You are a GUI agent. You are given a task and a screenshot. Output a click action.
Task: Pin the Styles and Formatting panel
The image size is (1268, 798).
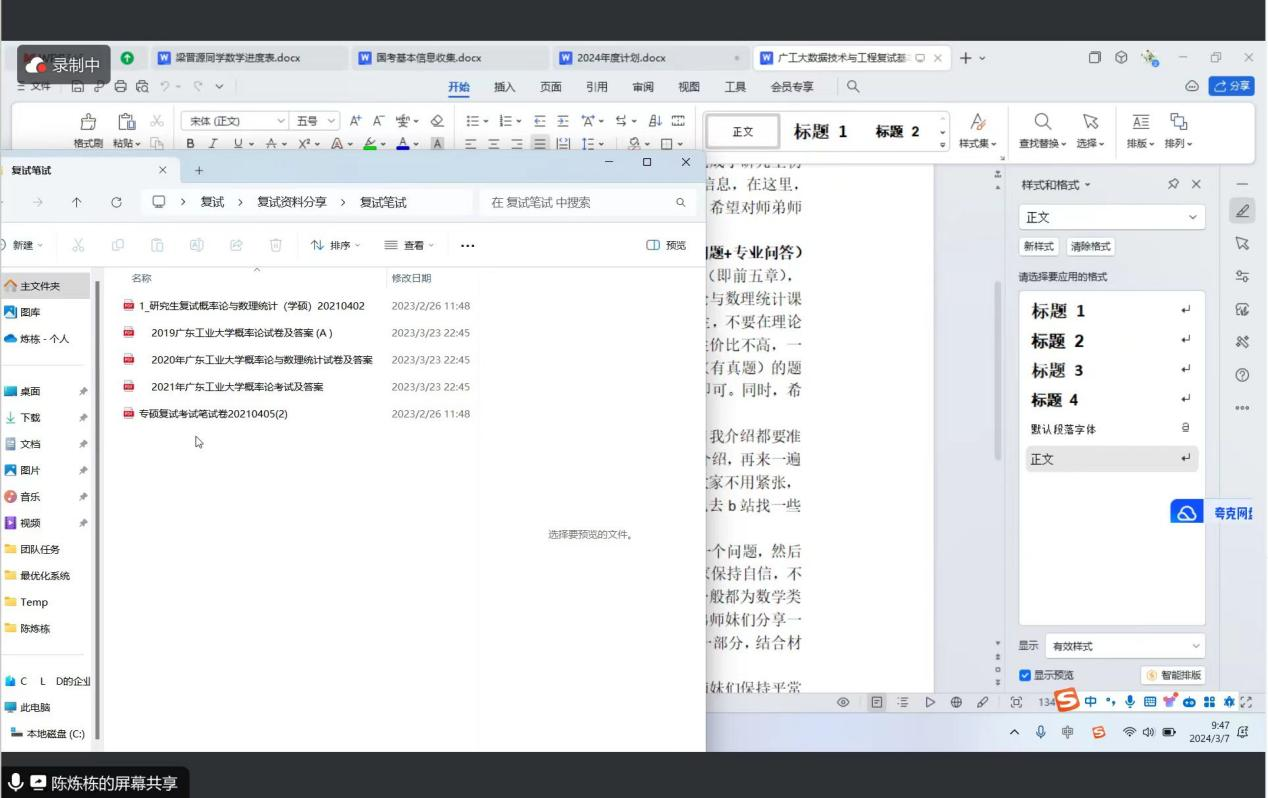1173,185
